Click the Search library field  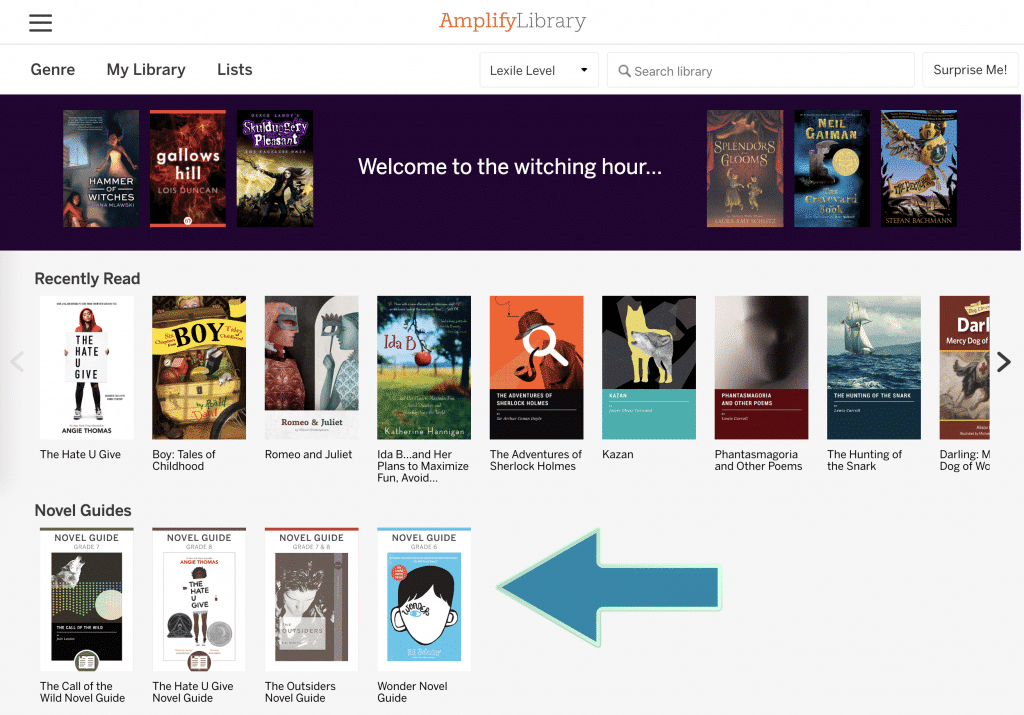tap(760, 70)
